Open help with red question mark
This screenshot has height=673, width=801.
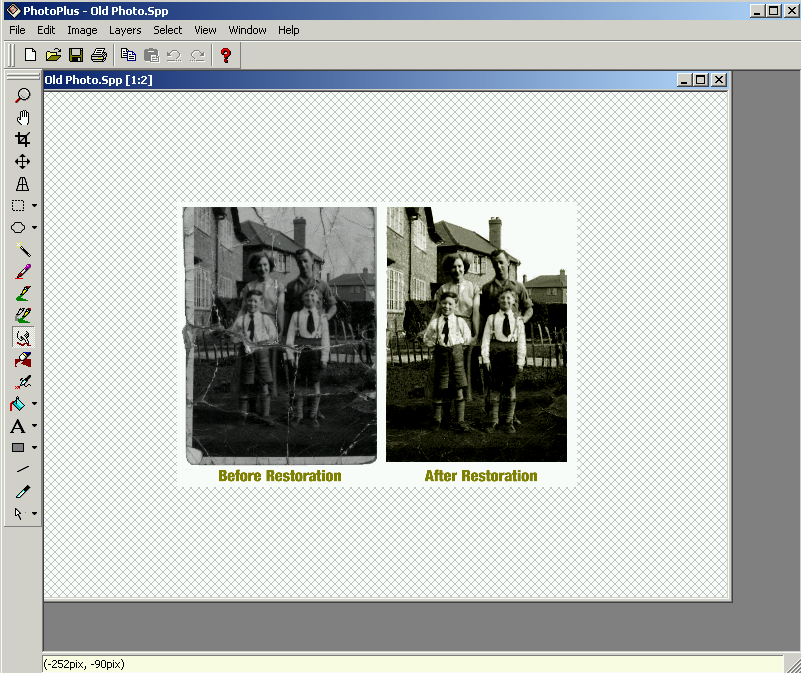226,55
